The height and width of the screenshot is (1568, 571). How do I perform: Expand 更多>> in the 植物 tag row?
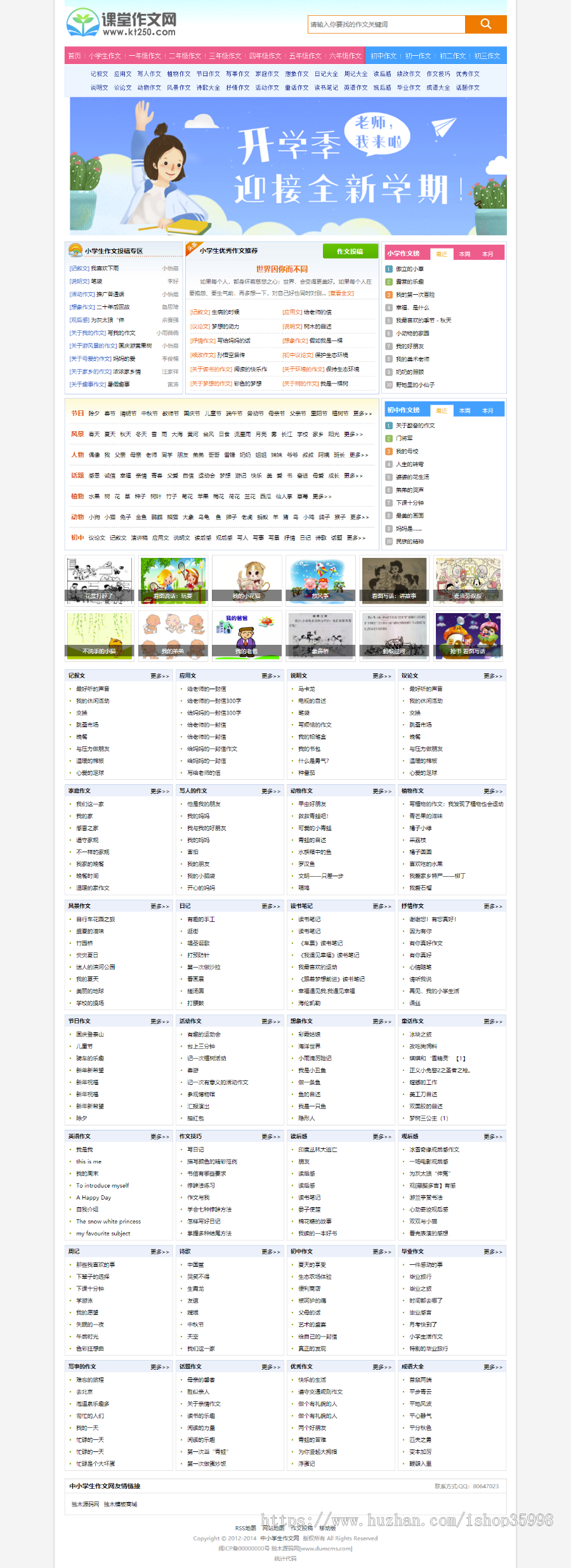322,496
